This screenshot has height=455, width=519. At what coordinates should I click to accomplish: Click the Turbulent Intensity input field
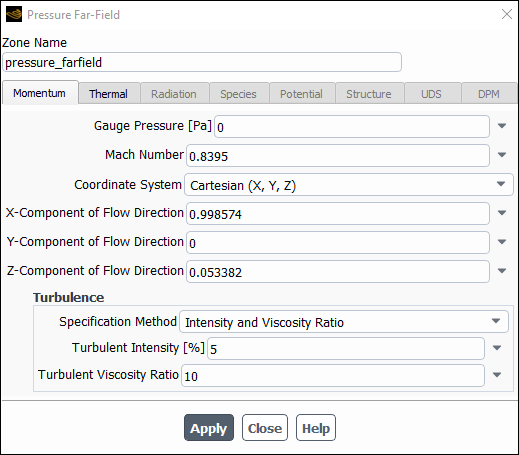[x=346, y=349]
